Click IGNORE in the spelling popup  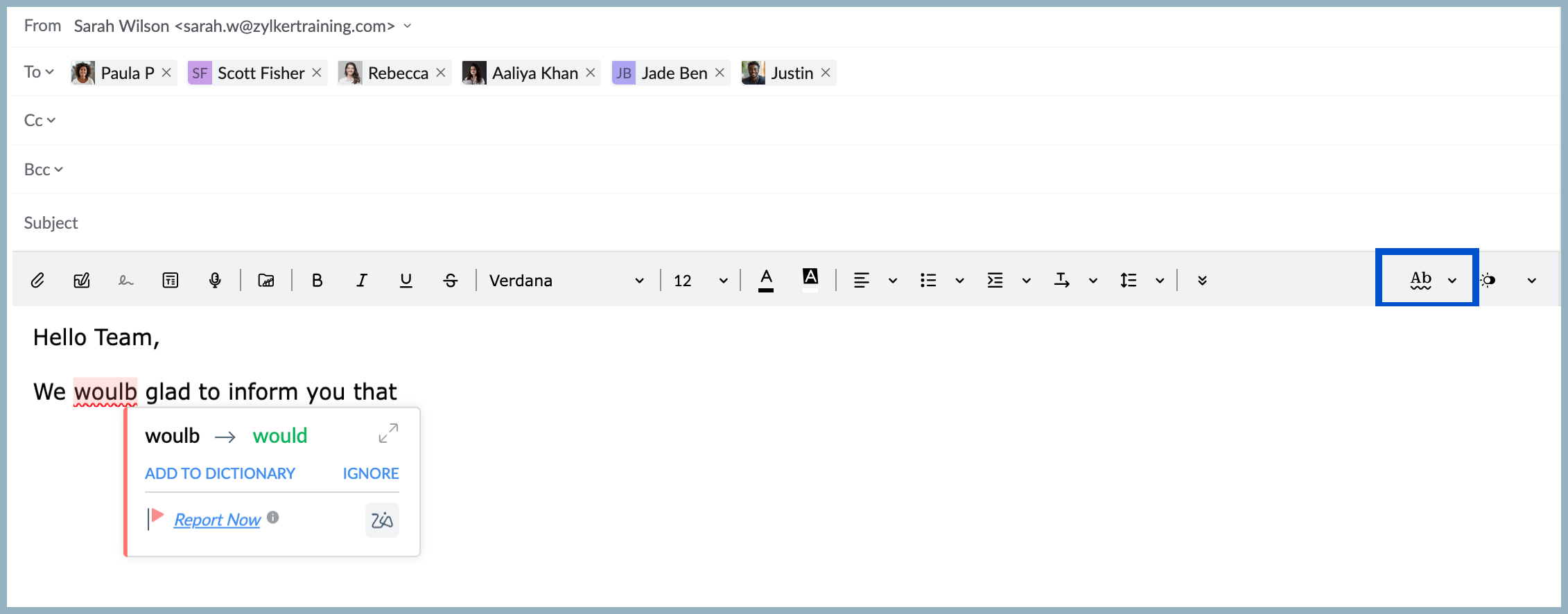[x=371, y=474]
